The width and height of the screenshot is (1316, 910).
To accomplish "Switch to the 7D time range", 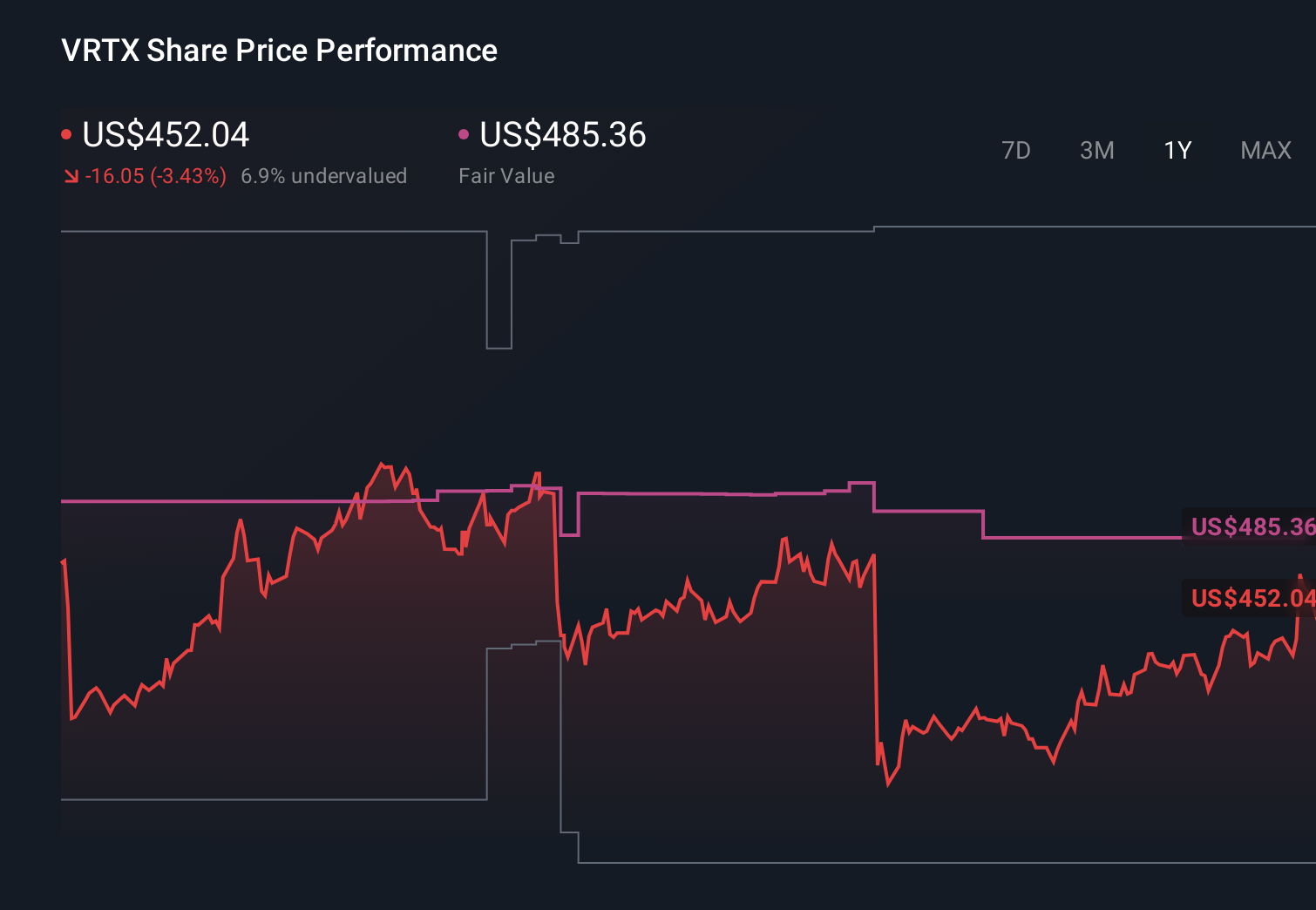I will [x=1017, y=150].
